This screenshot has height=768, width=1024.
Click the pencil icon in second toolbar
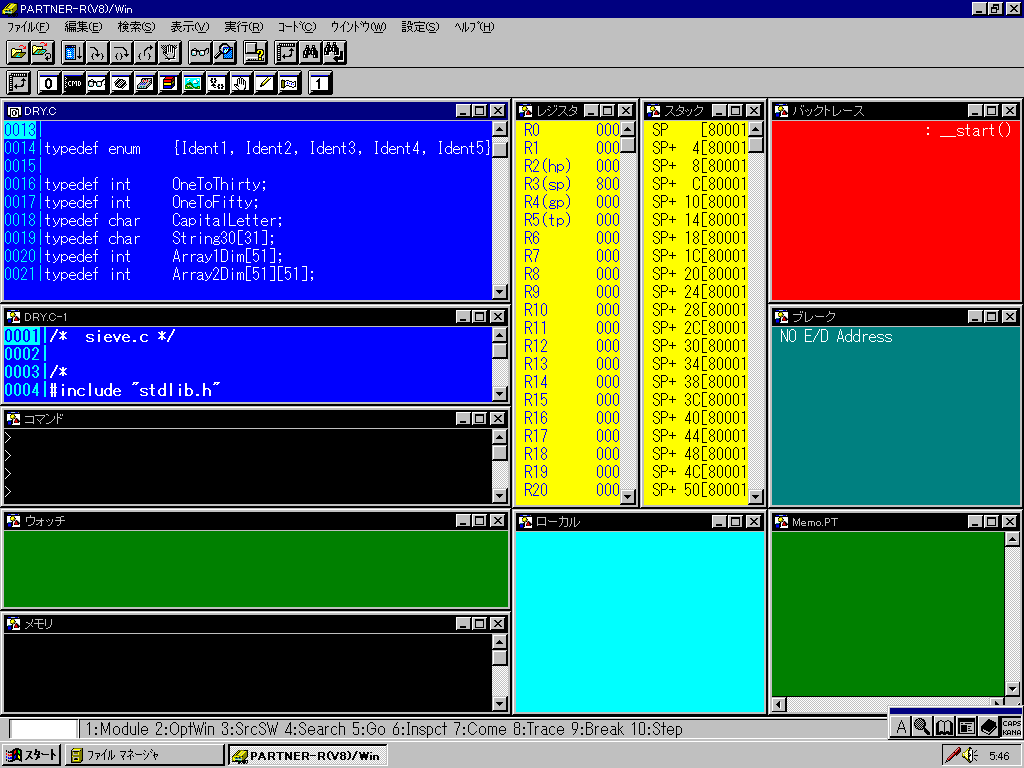pyautogui.click(x=265, y=83)
